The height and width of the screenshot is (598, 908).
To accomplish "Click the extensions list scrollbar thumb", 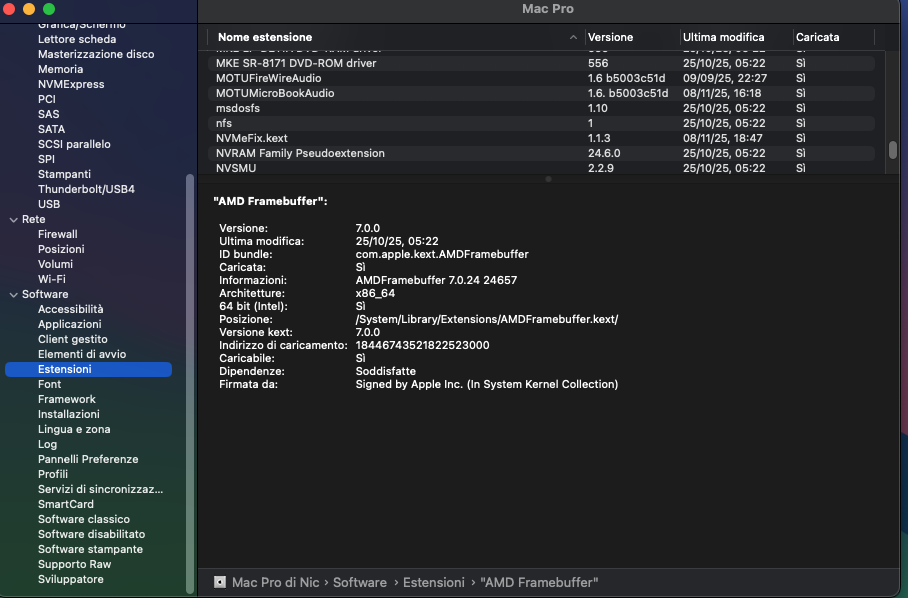I will tap(892, 149).
